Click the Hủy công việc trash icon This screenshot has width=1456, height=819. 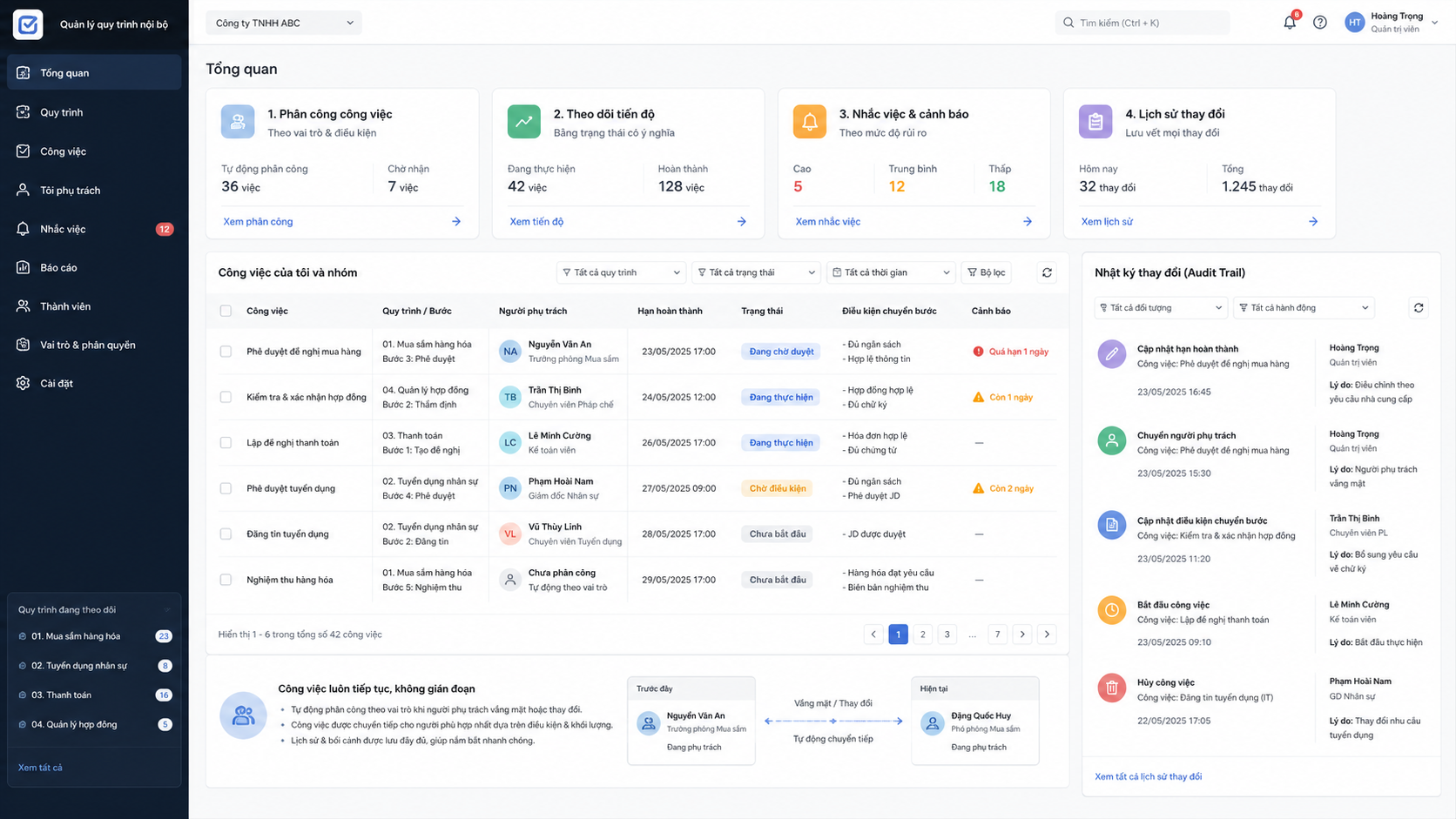point(1111,688)
